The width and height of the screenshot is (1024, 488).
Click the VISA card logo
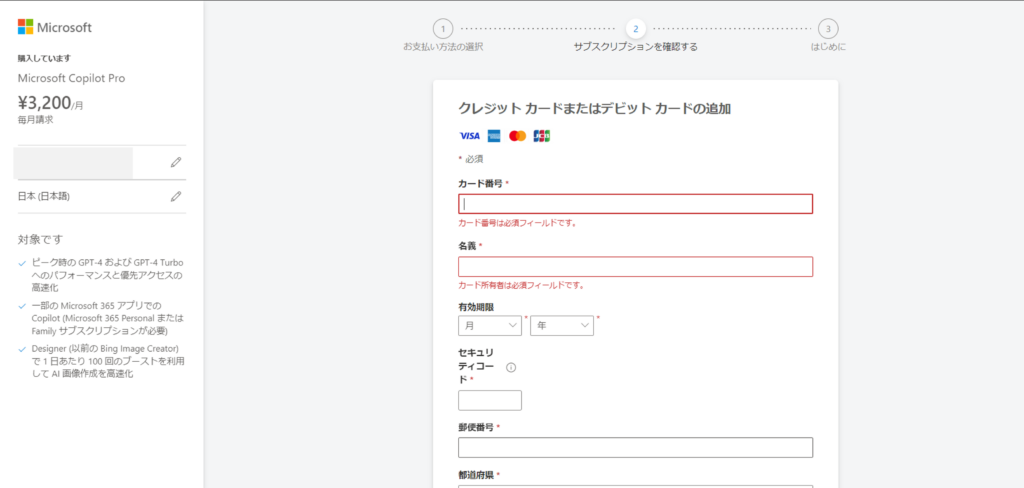click(470, 136)
